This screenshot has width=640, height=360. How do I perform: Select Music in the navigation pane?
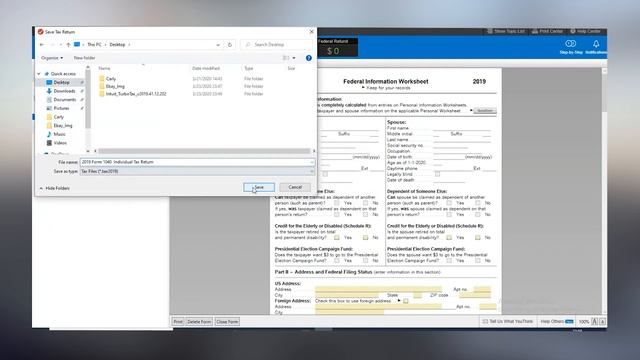59,134
